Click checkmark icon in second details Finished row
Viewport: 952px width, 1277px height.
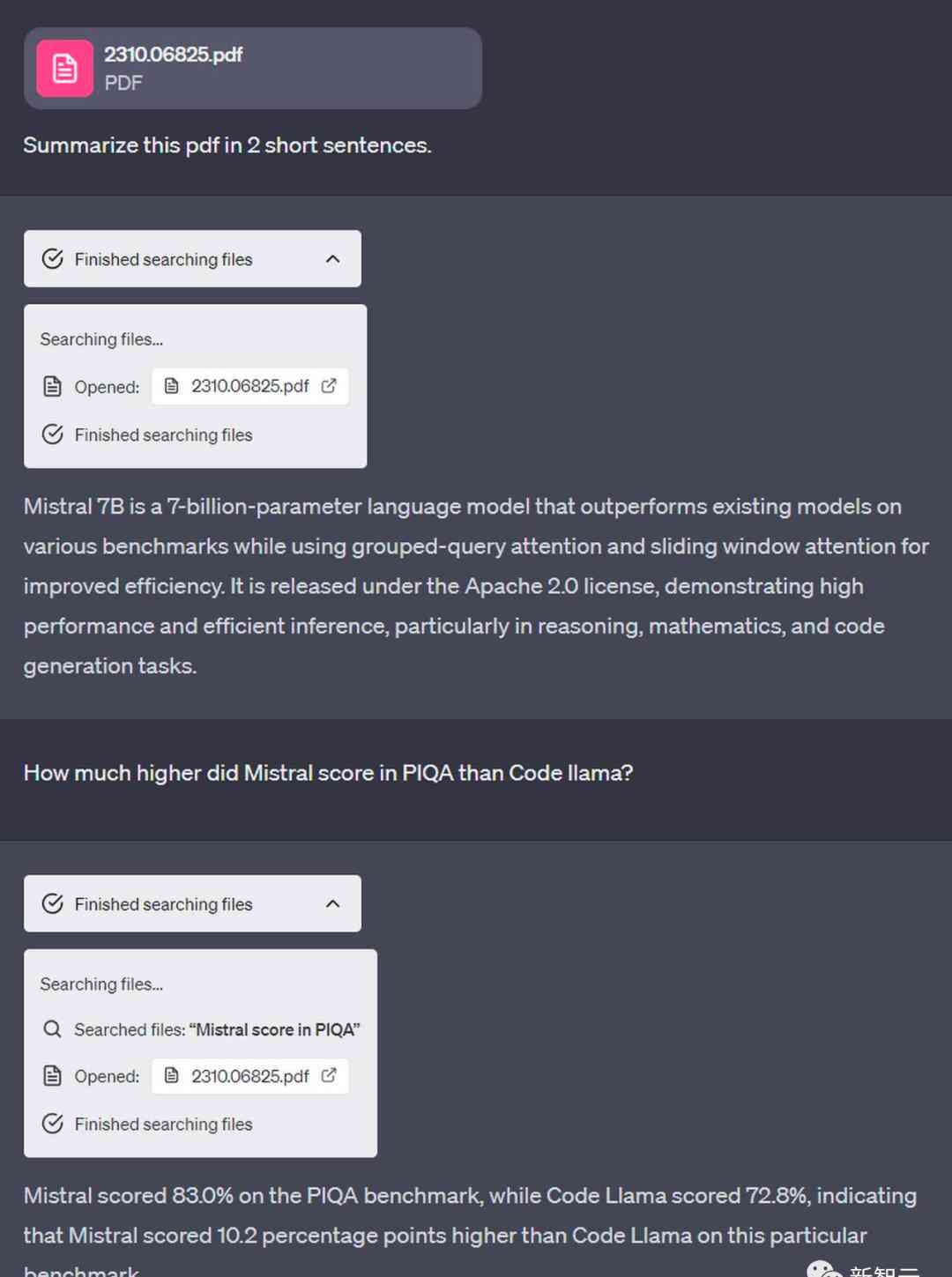click(53, 1124)
